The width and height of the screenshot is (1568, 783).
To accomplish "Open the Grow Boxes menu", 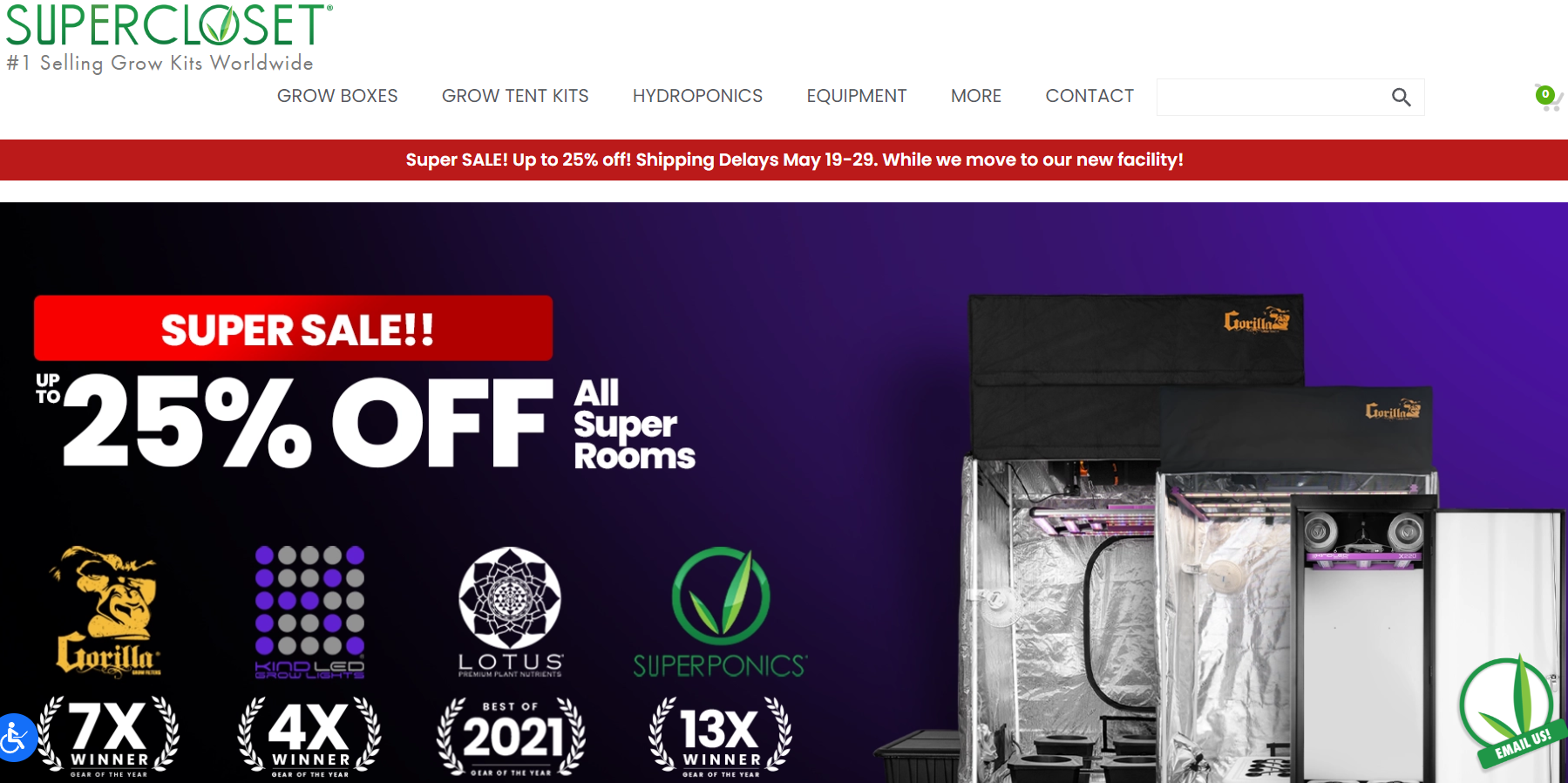I will coord(337,96).
